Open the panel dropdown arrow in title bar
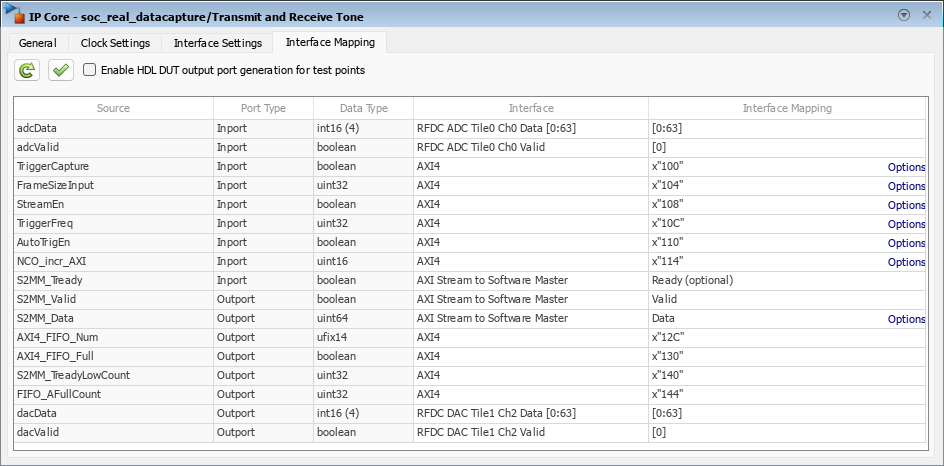 click(x=904, y=15)
